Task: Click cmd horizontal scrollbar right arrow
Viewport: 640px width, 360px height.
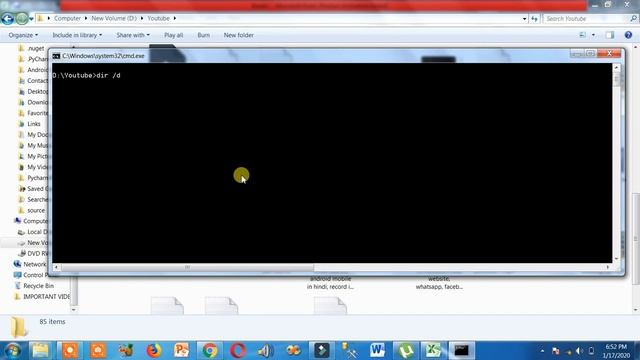Action: (x=608, y=267)
